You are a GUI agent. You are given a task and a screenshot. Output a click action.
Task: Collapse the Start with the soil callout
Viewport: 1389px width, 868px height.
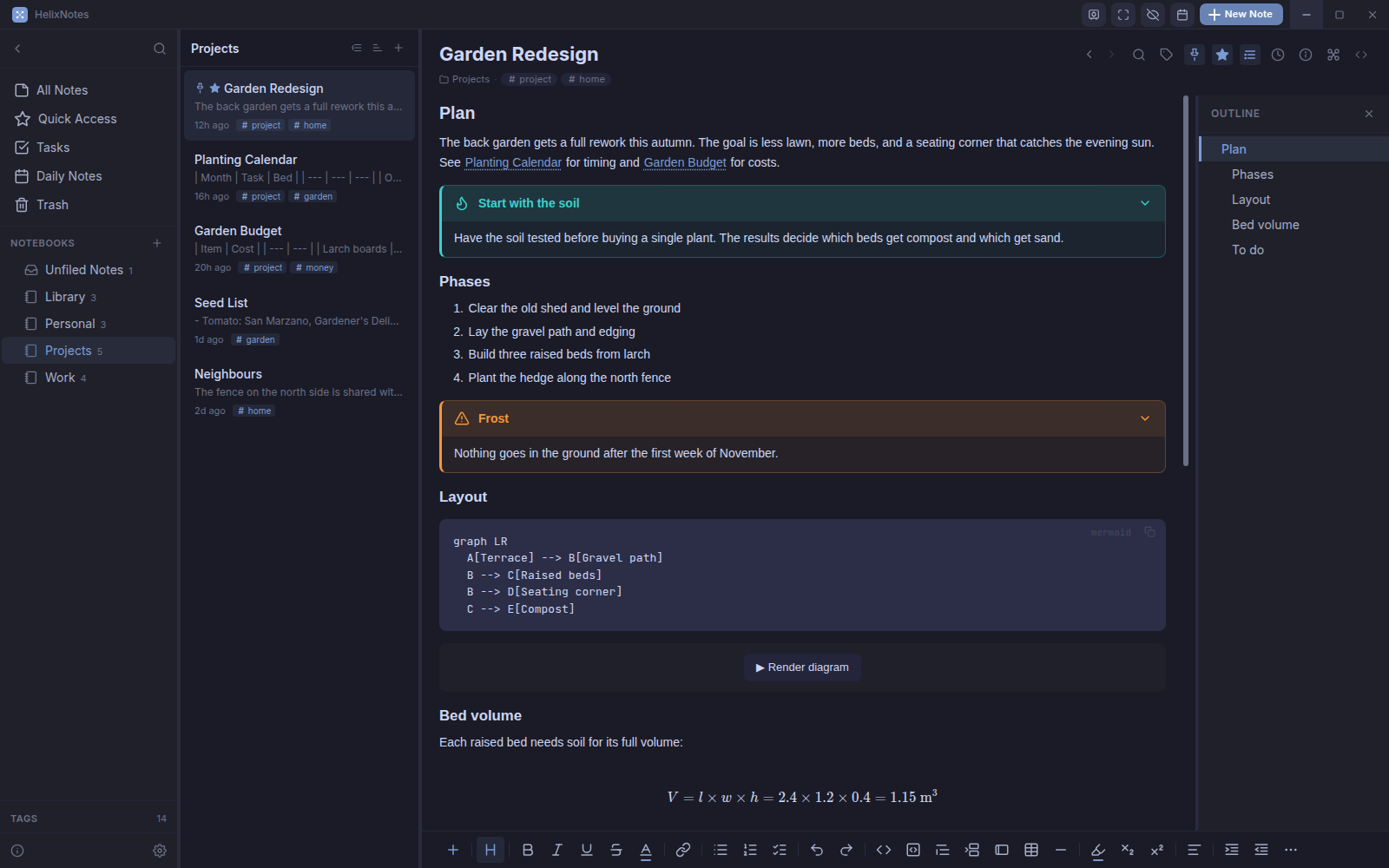click(x=1145, y=203)
